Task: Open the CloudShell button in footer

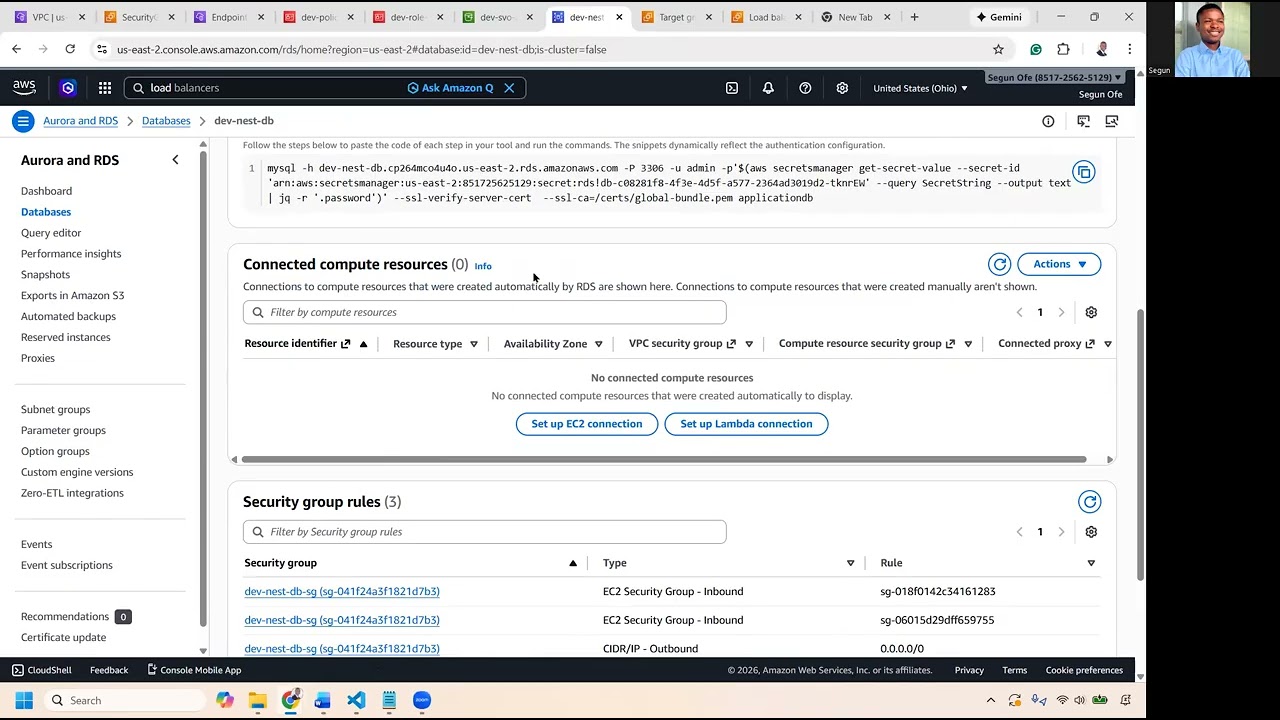Action: [x=42, y=670]
